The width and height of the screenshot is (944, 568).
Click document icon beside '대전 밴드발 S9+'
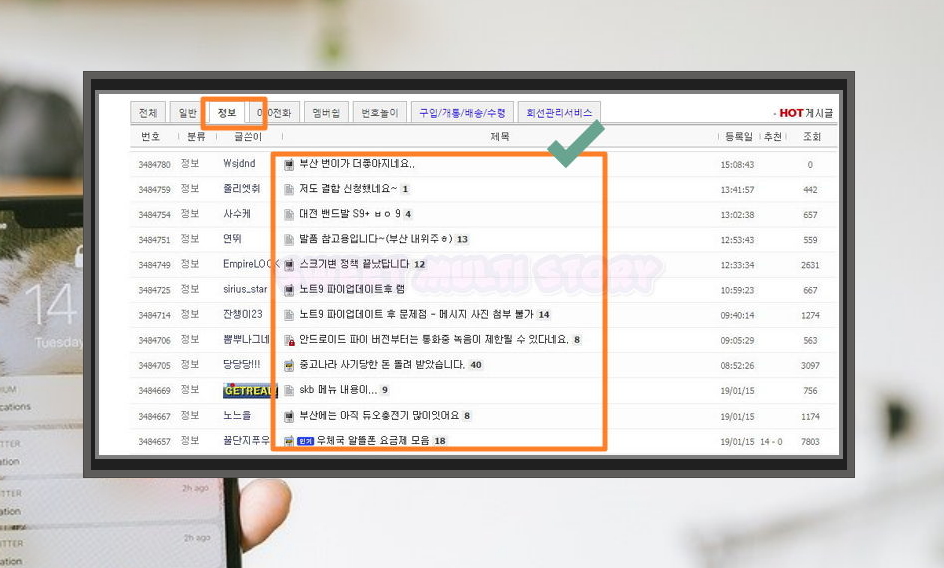click(289, 214)
